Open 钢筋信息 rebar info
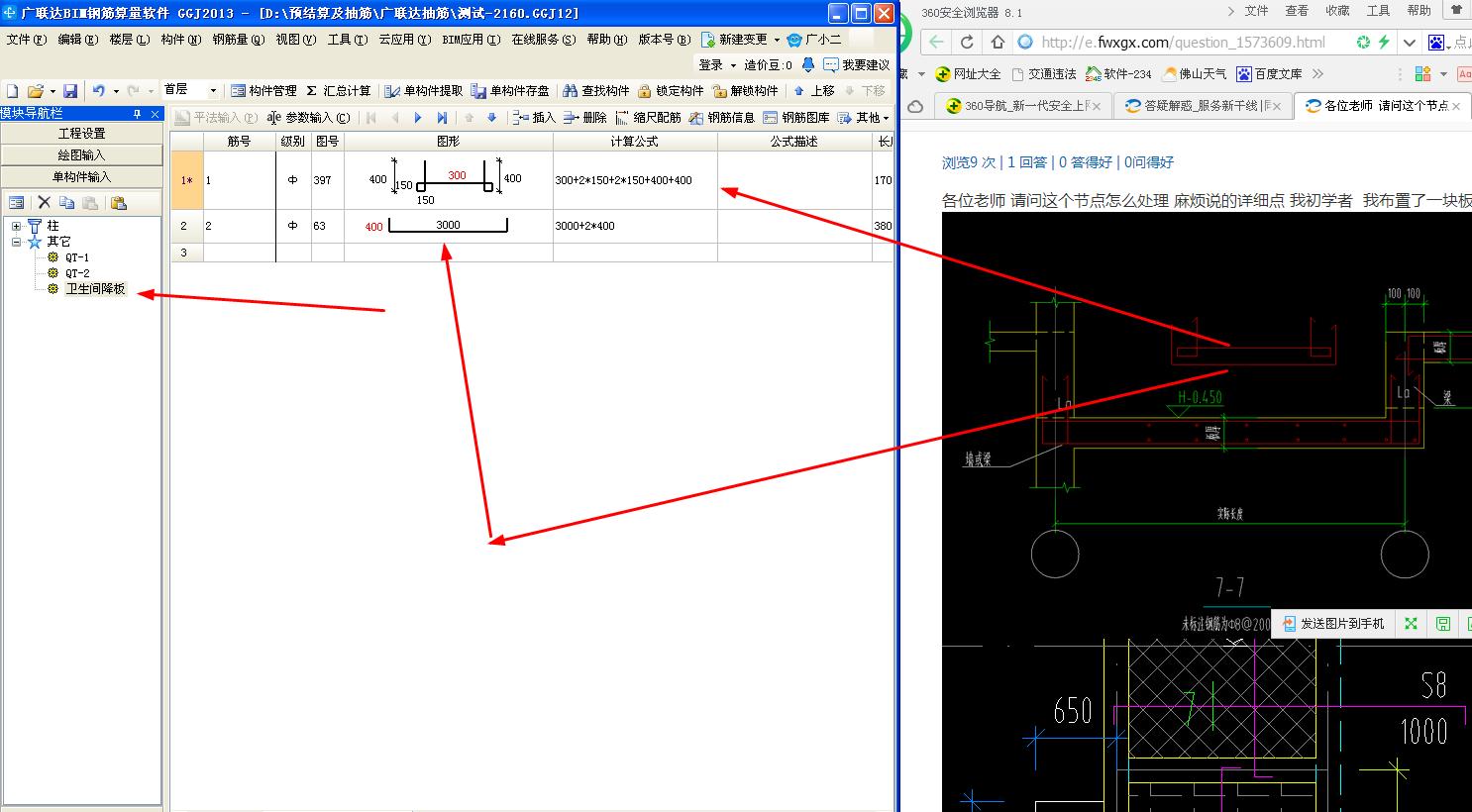 (722, 117)
